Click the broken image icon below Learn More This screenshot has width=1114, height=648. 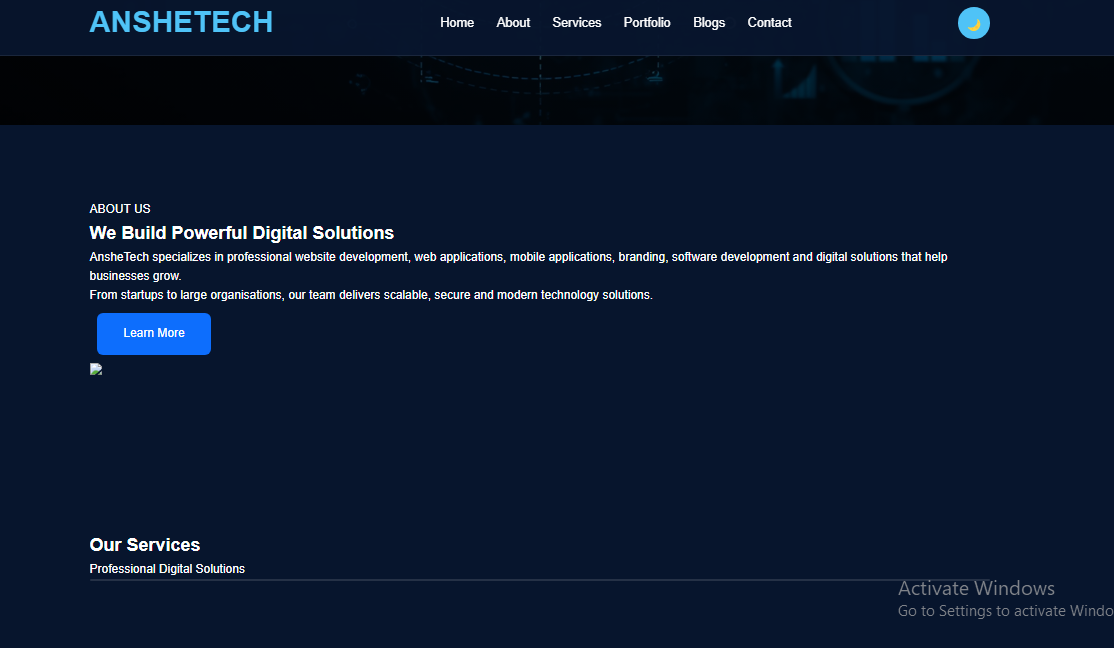tap(96, 369)
